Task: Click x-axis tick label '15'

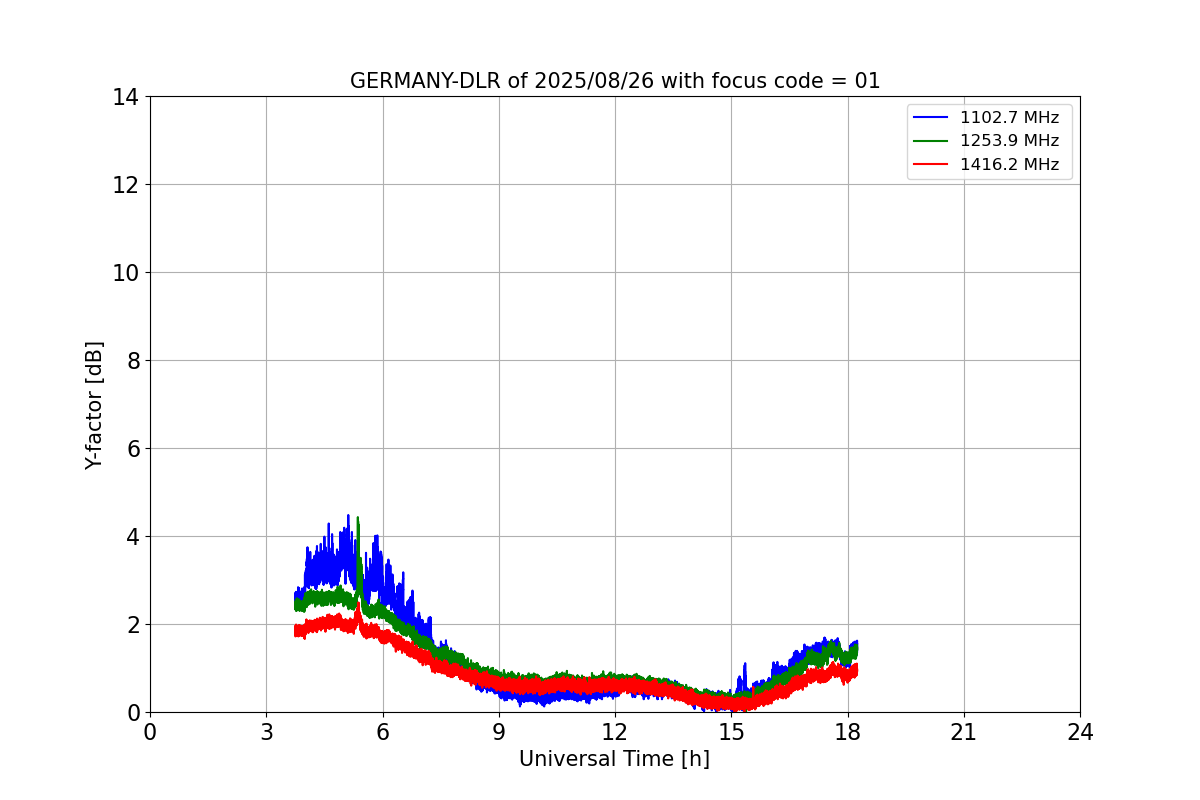Action: coord(731,732)
